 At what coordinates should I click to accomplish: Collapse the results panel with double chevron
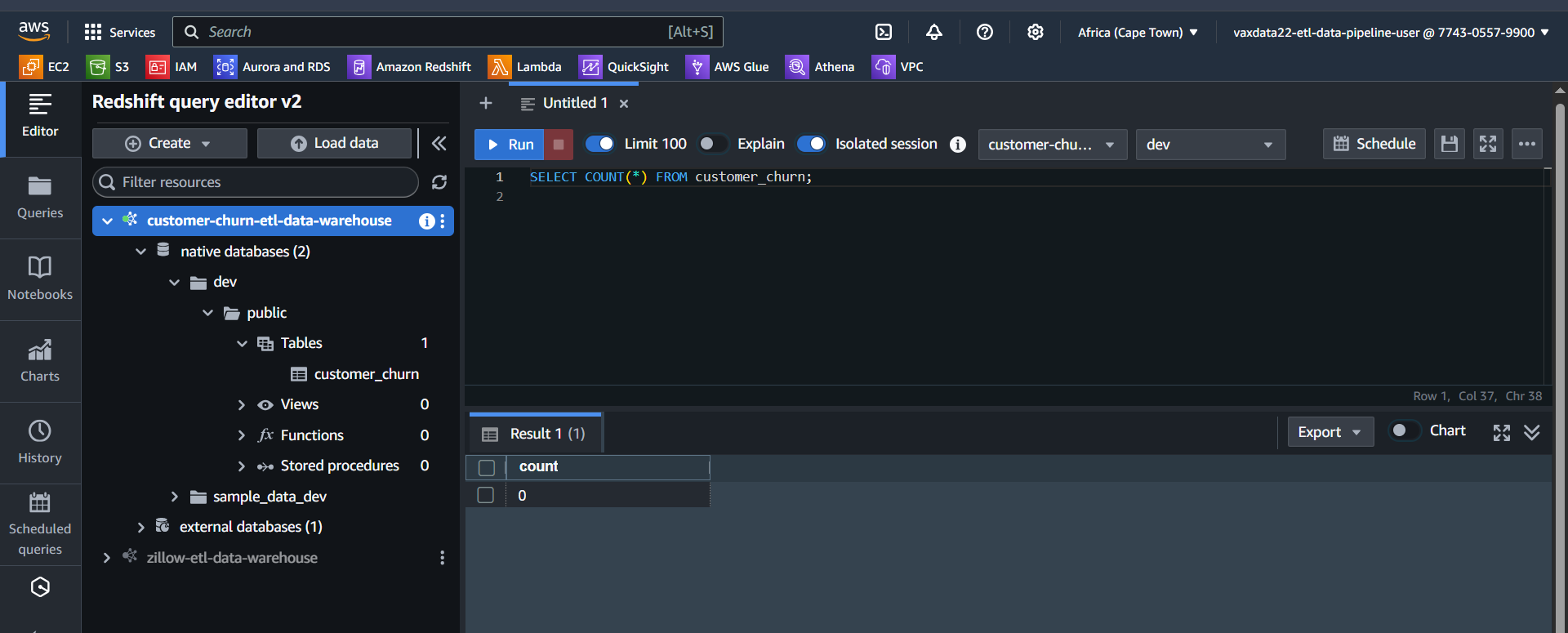[1532, 433]
